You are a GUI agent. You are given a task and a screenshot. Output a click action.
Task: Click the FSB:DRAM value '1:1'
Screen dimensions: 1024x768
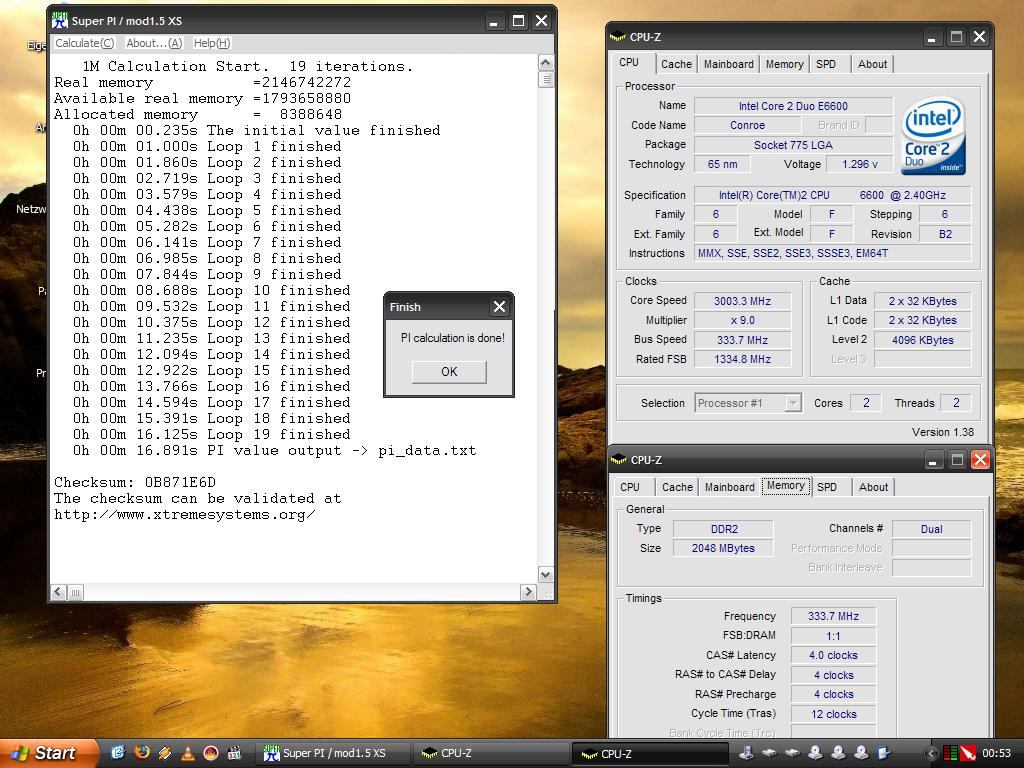tap(833, 636)
